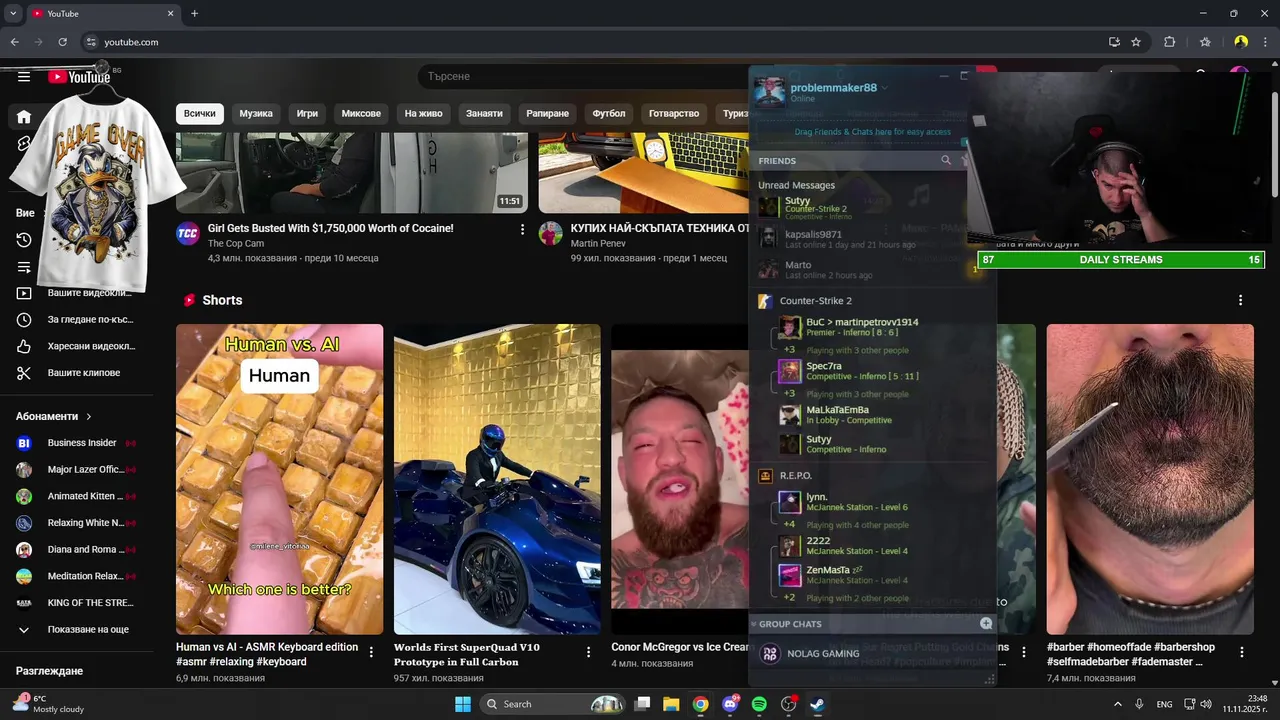The width and height of the screenshot is (1280, 720).
Task: Open The Cop Cam channel avatar
Action: (188, 234)
